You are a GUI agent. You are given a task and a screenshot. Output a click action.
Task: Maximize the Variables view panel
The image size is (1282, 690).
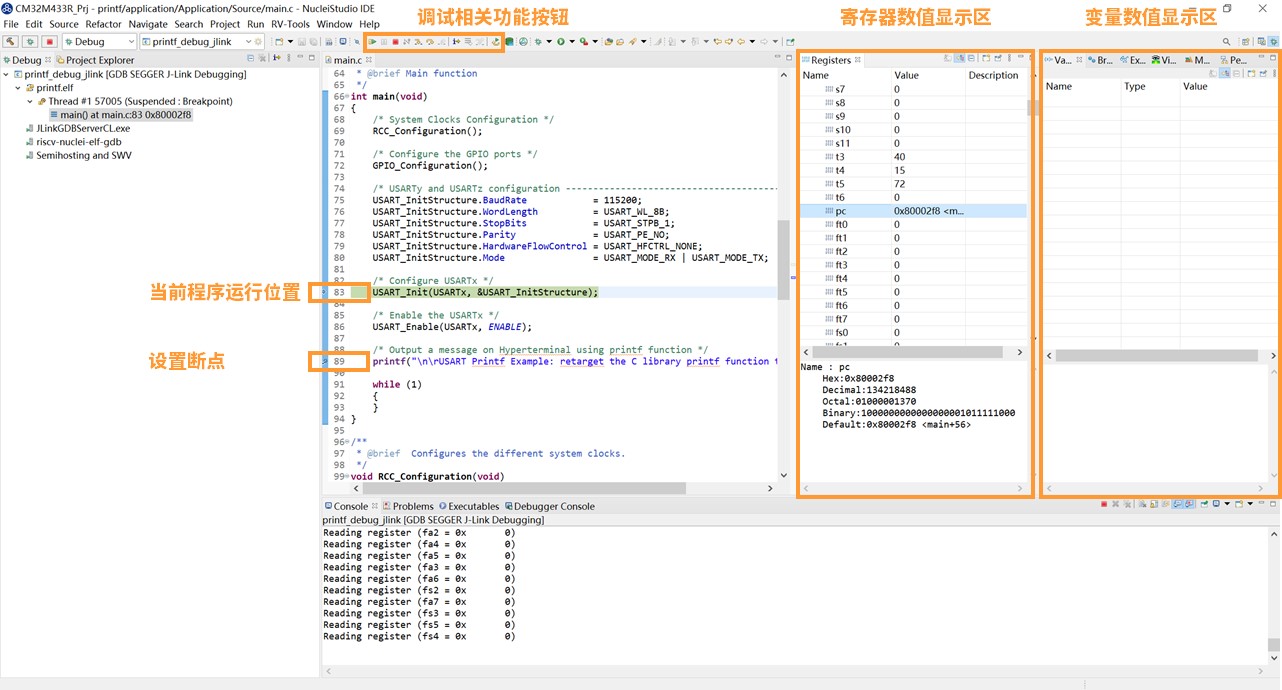click(x=1273, y=57)
